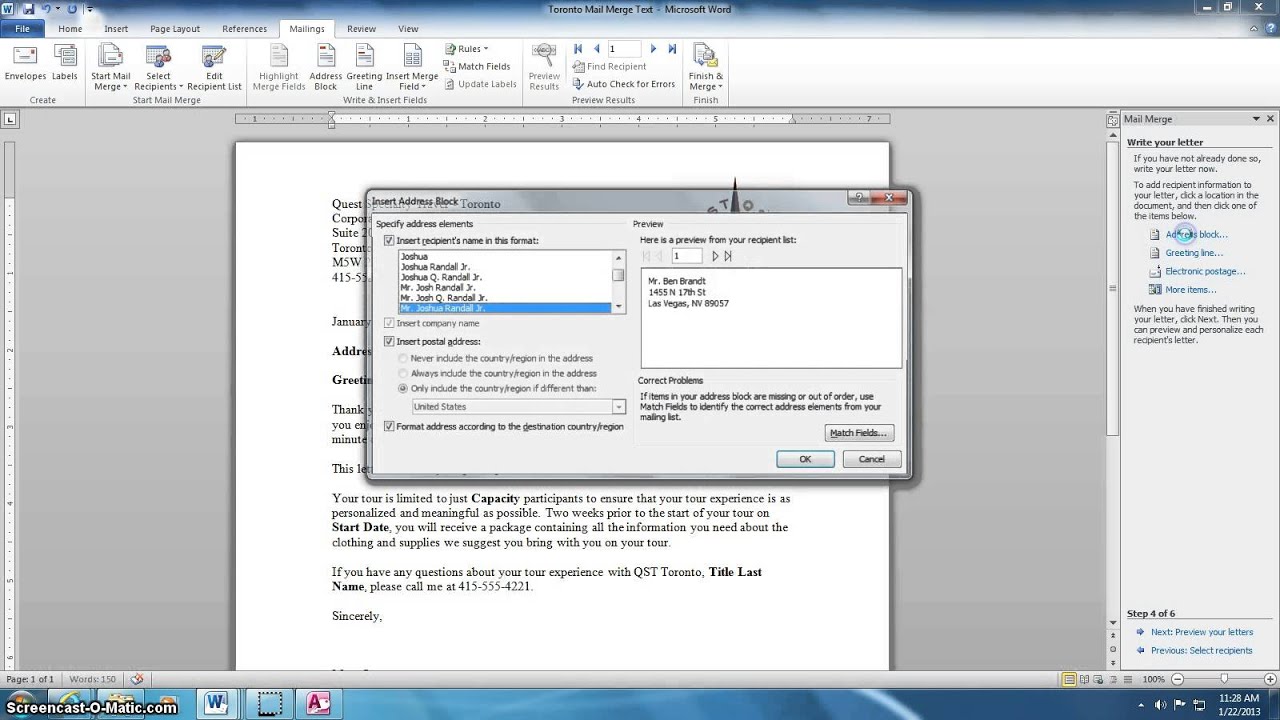The image size is (1280, 720).
Task: Open the Rules dropdown
Action: click(466, 48)
